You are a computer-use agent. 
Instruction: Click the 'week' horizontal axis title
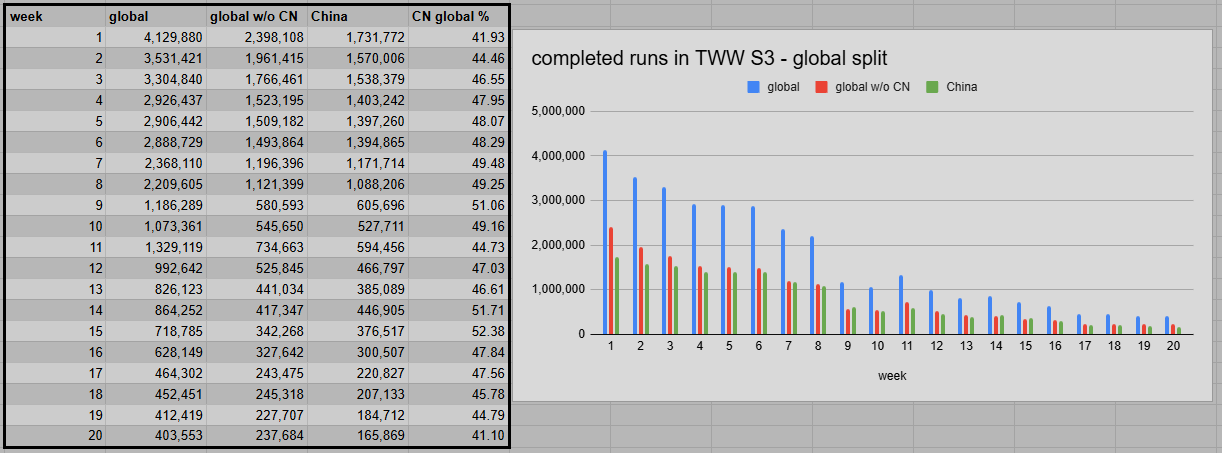coord(892,376)
